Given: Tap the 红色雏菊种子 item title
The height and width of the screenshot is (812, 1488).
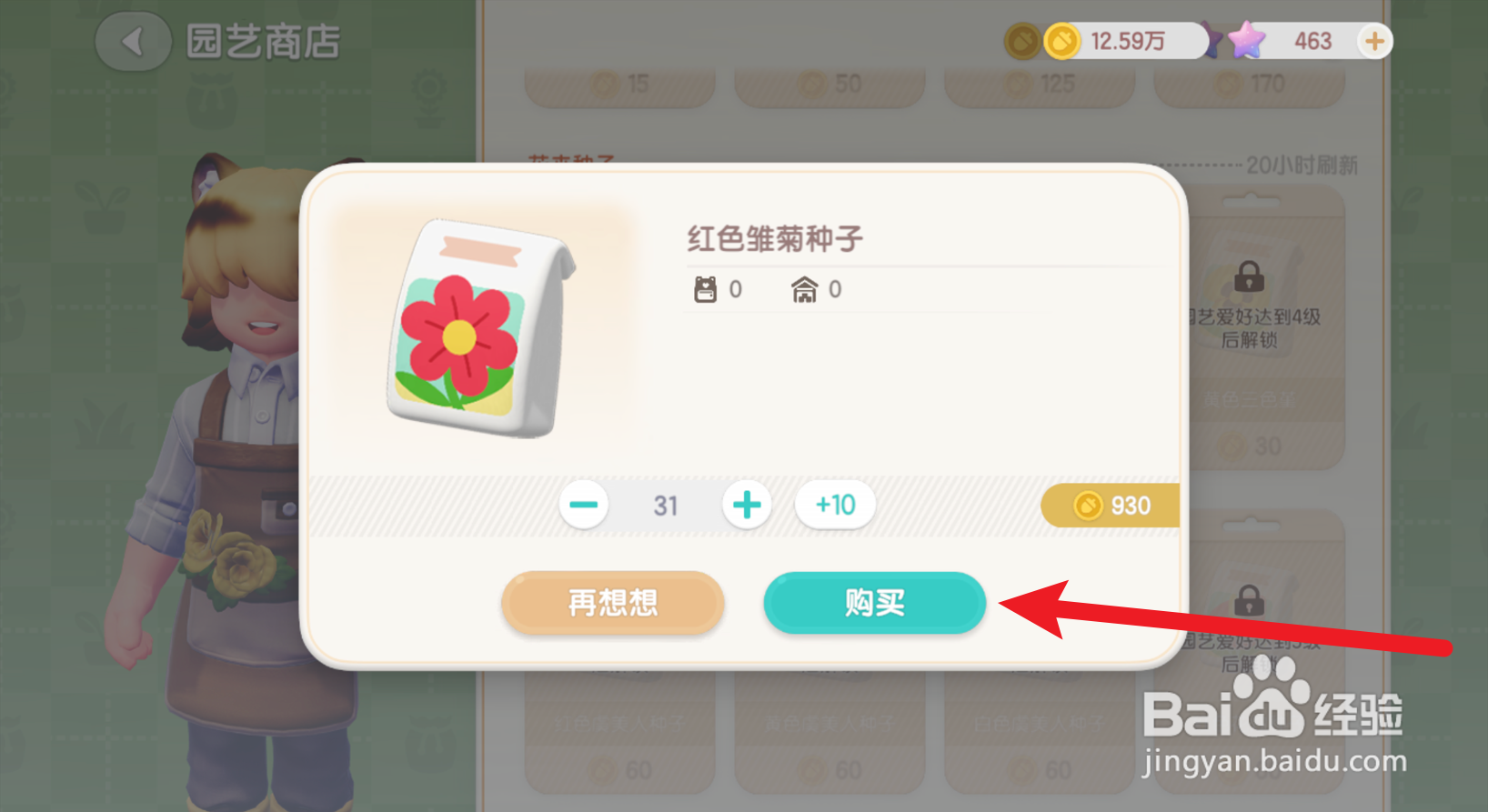Looking at the screenshot, I should pyautogui.click(x=775, y=239).
